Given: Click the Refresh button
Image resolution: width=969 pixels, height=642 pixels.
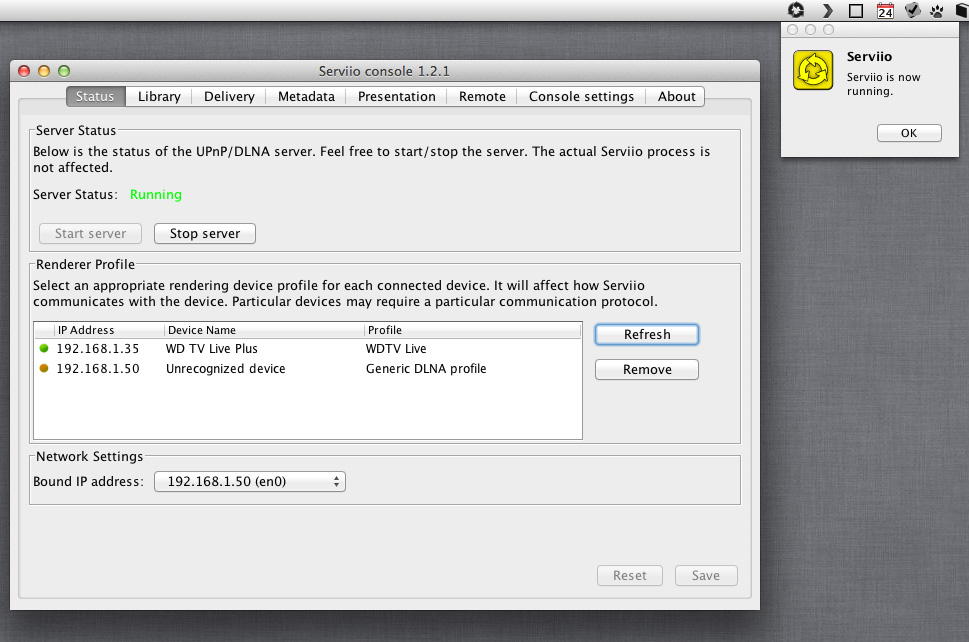Looking at the screenshot, I should pyautogui.click(x=647, y=334).
